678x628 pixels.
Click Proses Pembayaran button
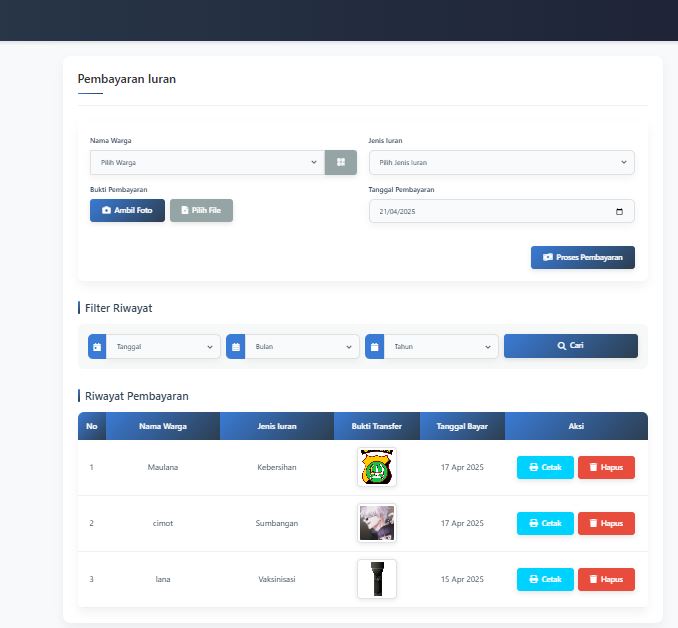point(583,257)
